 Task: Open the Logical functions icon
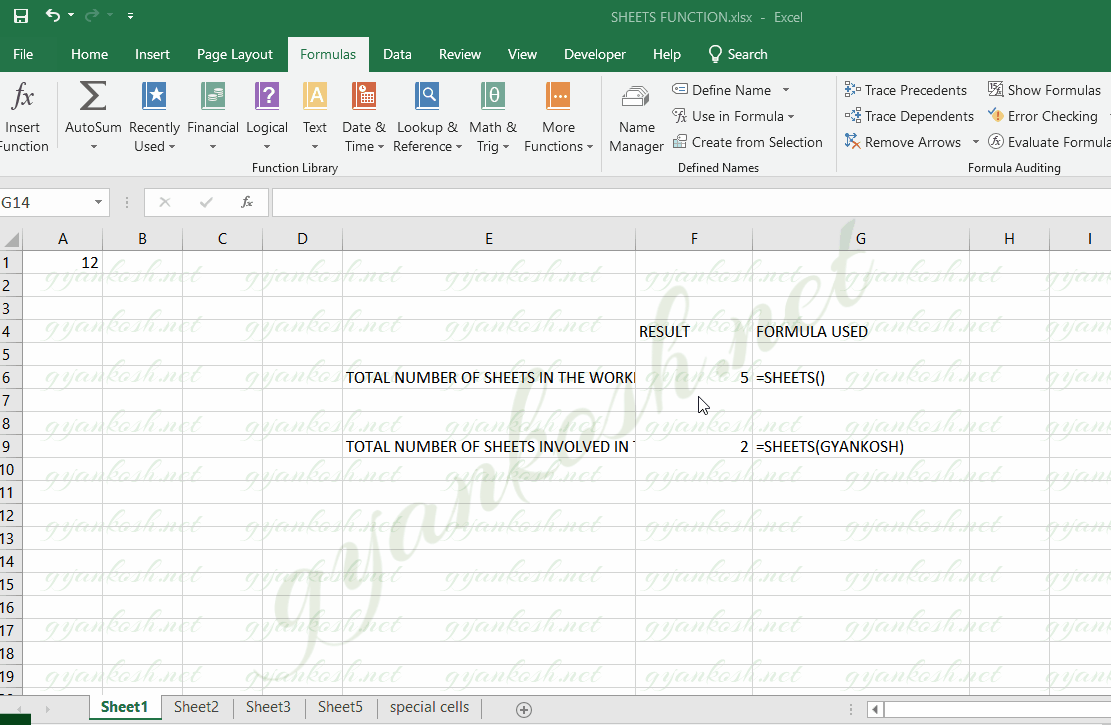tap(267, 96)
